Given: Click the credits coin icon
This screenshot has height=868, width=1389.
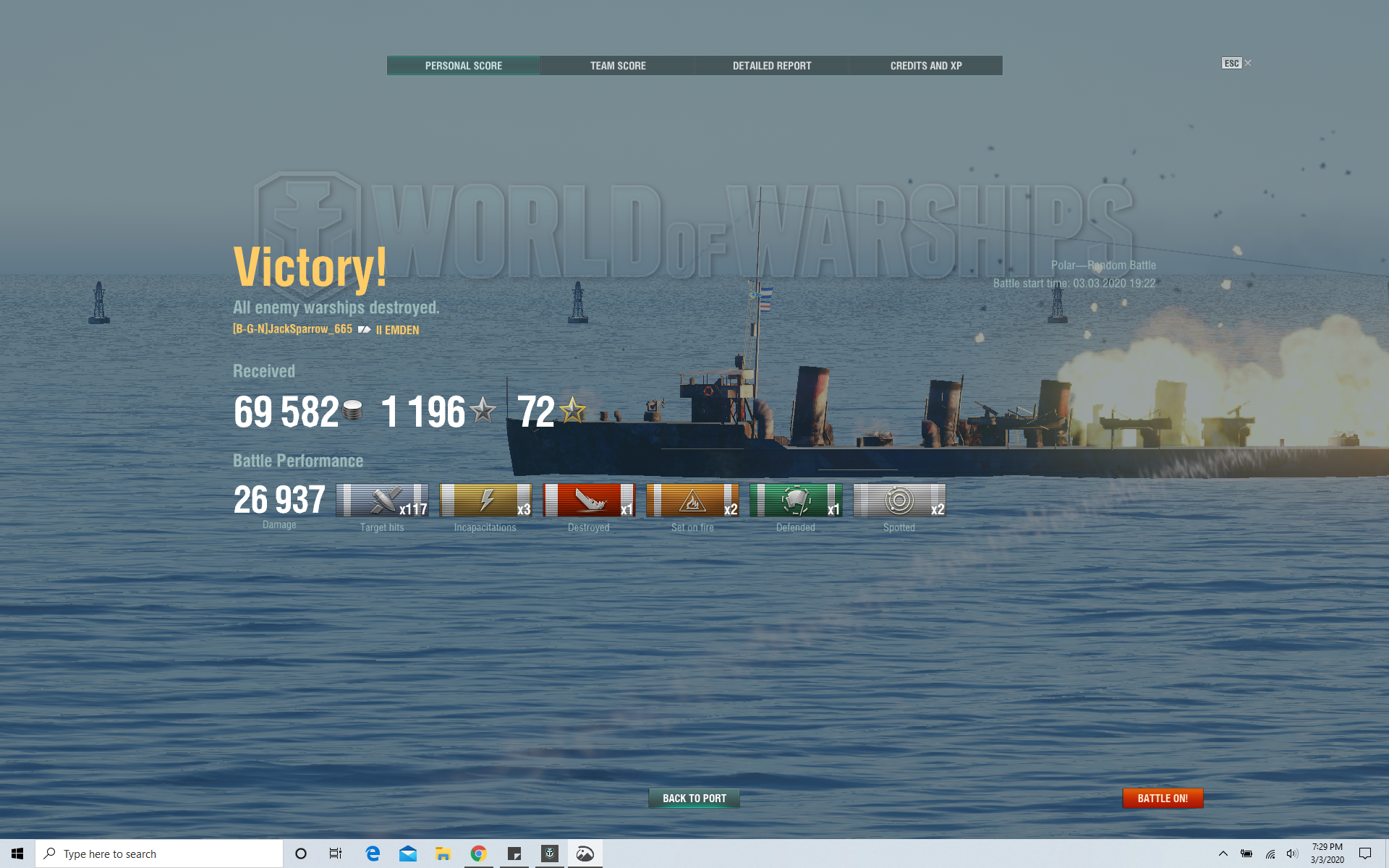Looking at the screenshot, I should click(352, 411).
